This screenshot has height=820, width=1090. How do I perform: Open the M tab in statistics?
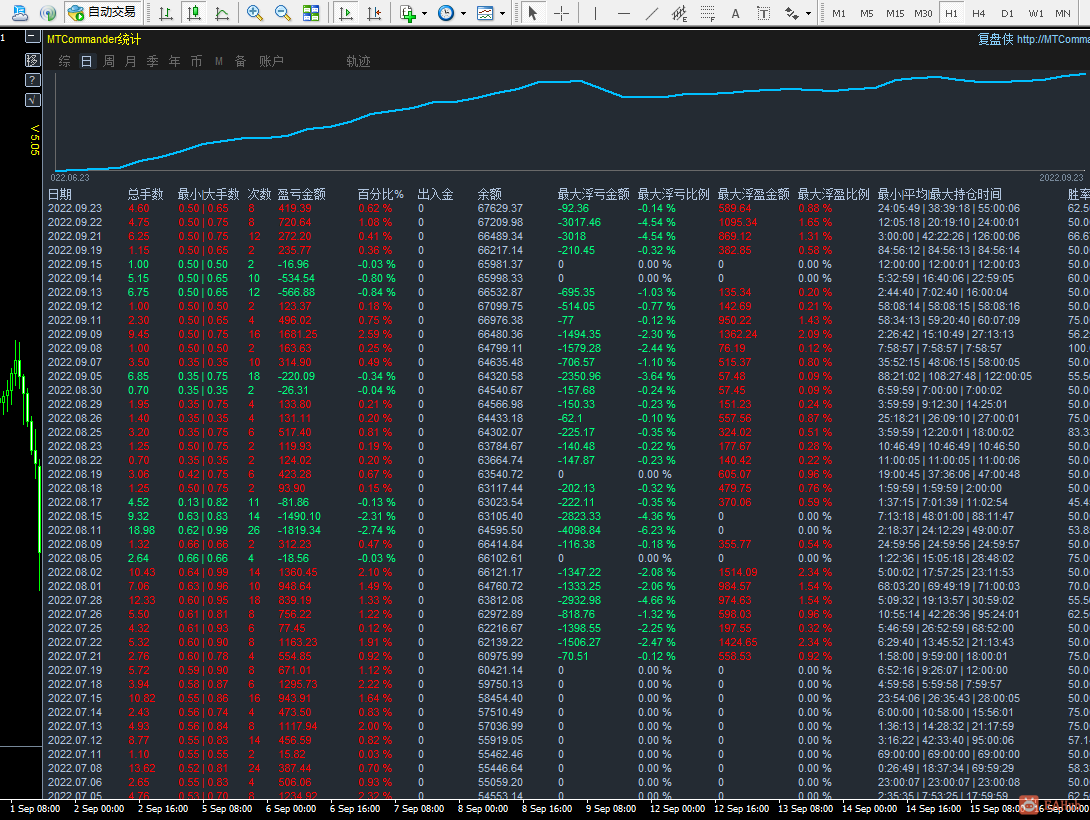tap(218, 61)
